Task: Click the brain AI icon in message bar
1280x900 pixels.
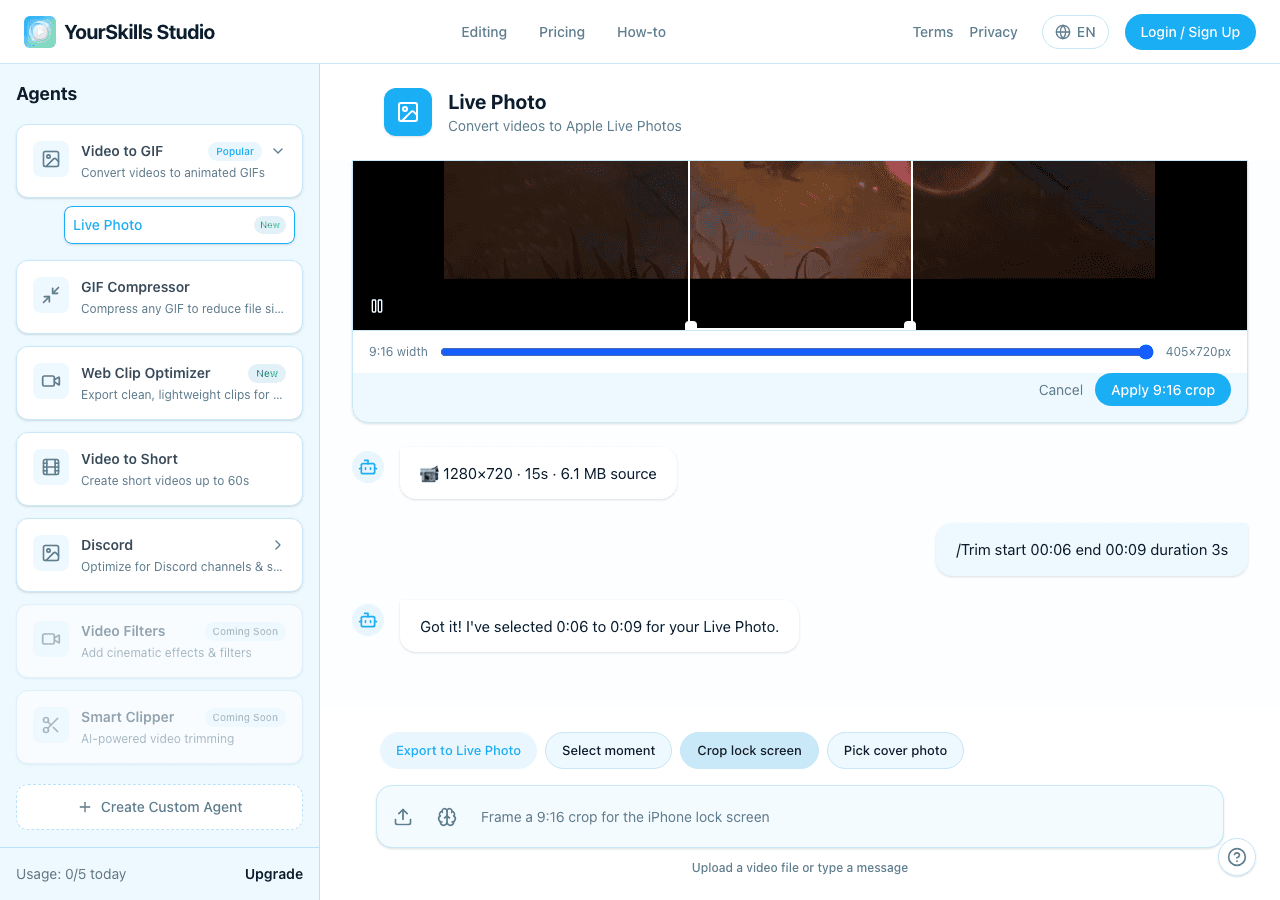Action: tap(447, 817)
